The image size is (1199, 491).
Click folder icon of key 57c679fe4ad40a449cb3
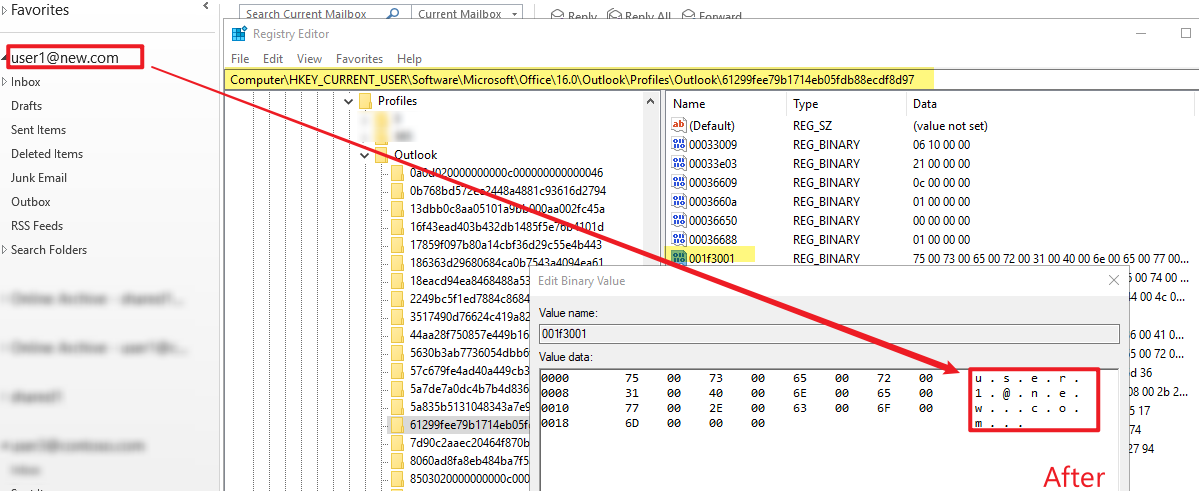click(x=397, y=372)
